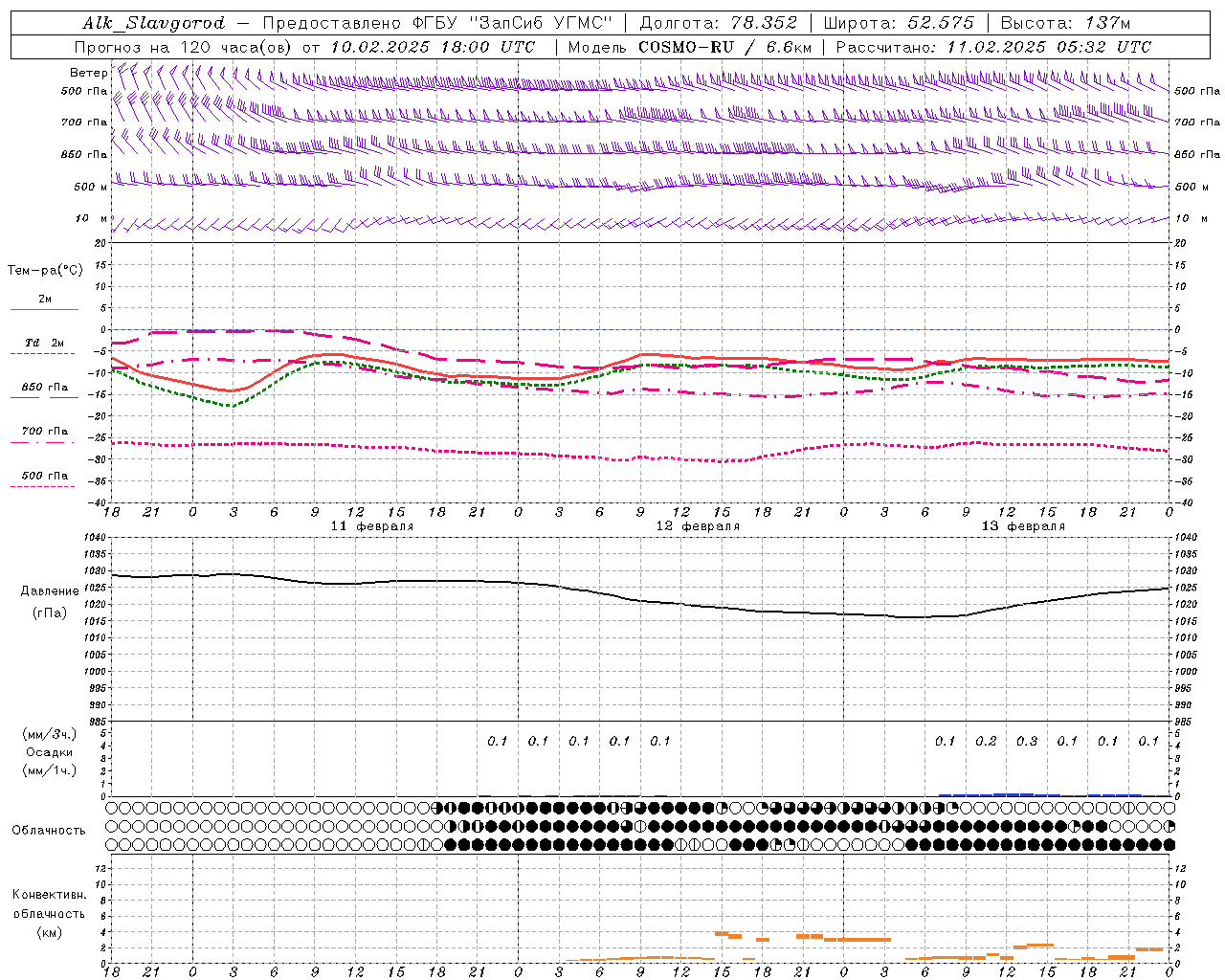Viewport: 1225px width, 980px height.
Task: Click the Осадки precipitation label
Action: pos(50,752)
